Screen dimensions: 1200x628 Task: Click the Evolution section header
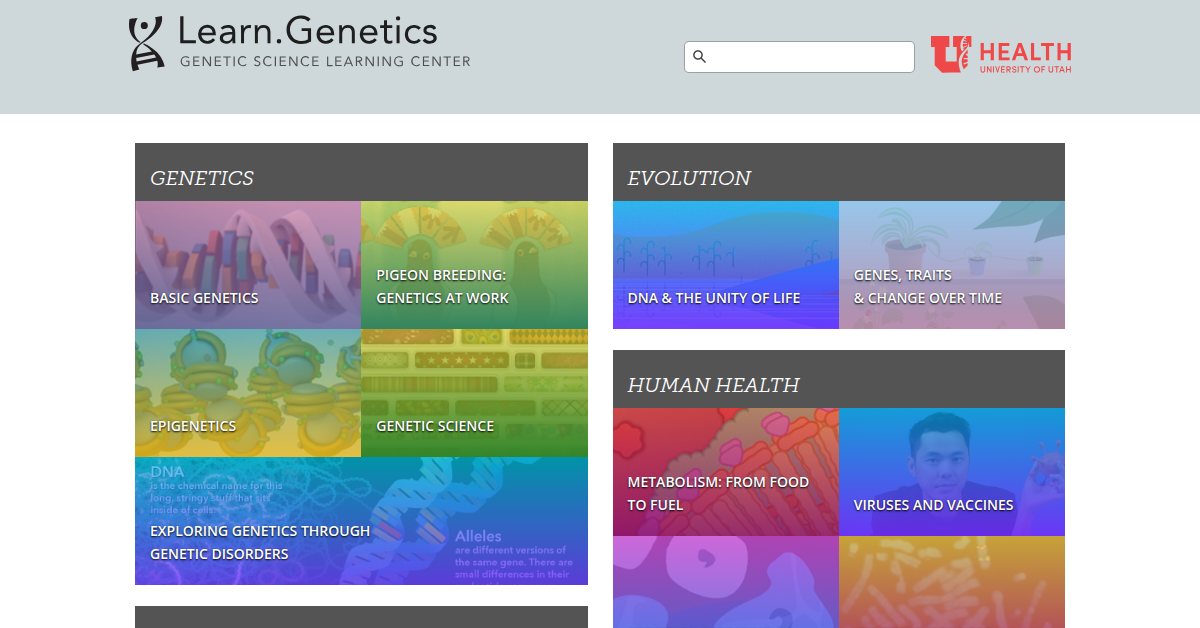(689, 178)
